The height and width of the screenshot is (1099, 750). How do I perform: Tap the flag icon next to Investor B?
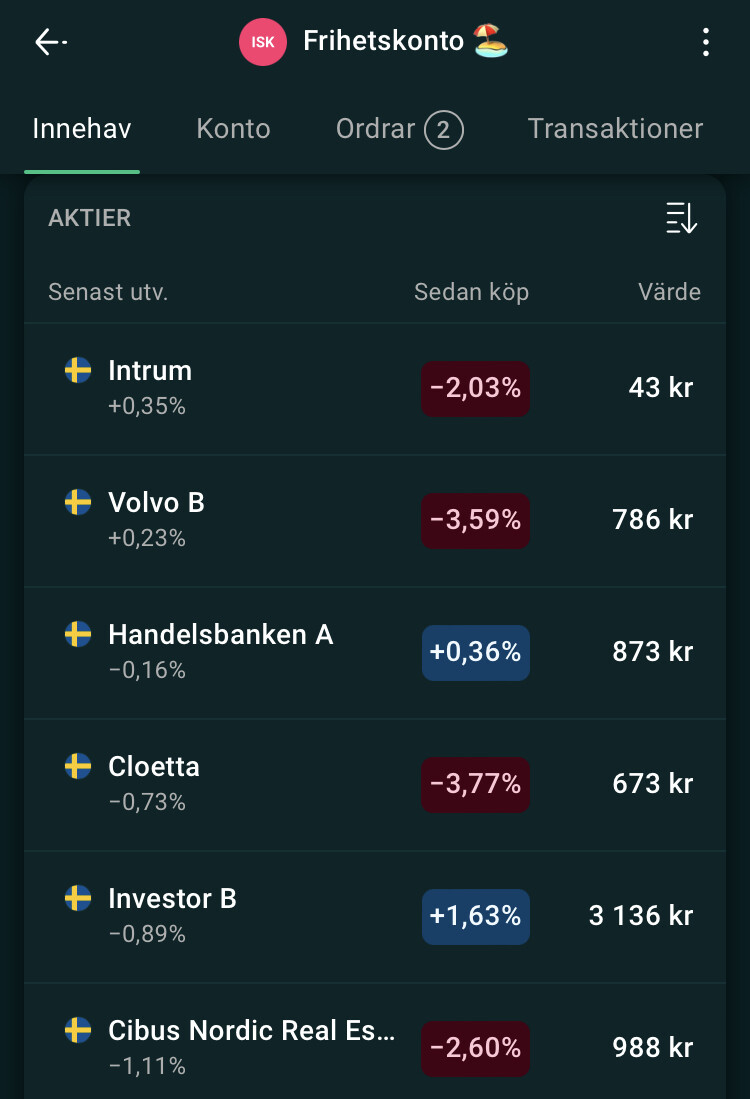point(78,898)
